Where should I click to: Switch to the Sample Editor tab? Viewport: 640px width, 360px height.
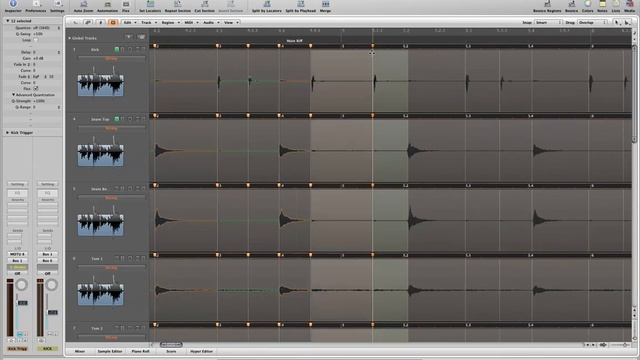110,351
